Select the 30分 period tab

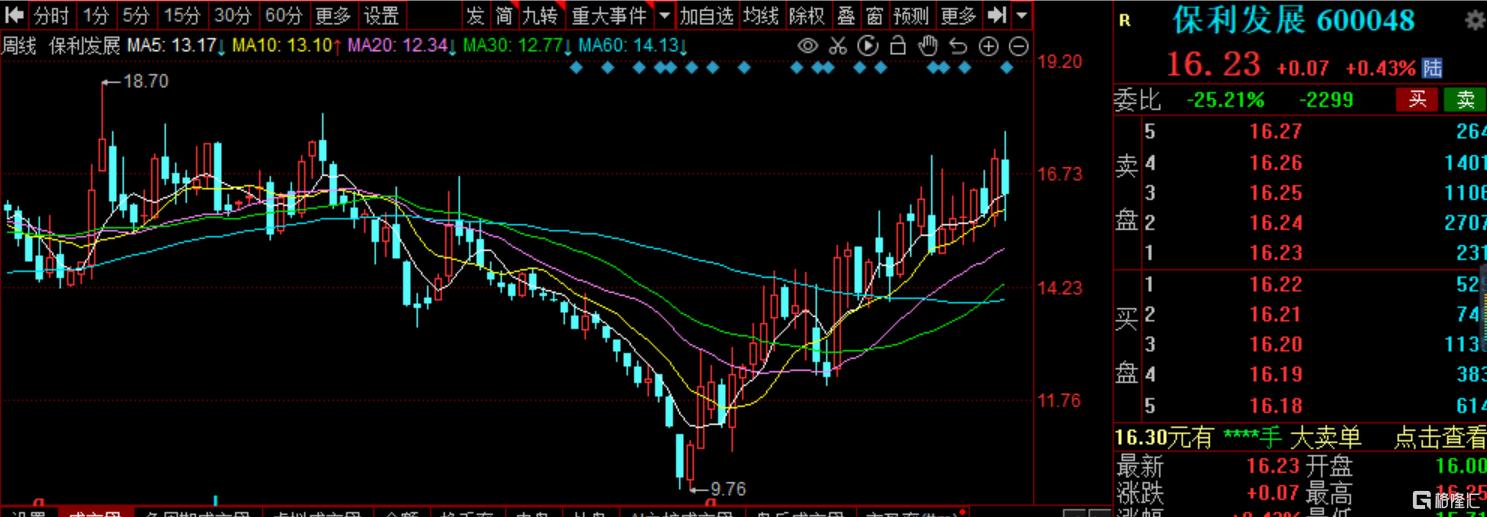click(x=234, y=15)
